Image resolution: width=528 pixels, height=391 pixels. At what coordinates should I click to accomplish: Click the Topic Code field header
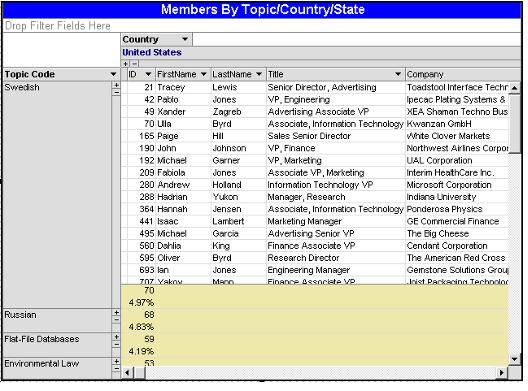click(x=61, y=74)
